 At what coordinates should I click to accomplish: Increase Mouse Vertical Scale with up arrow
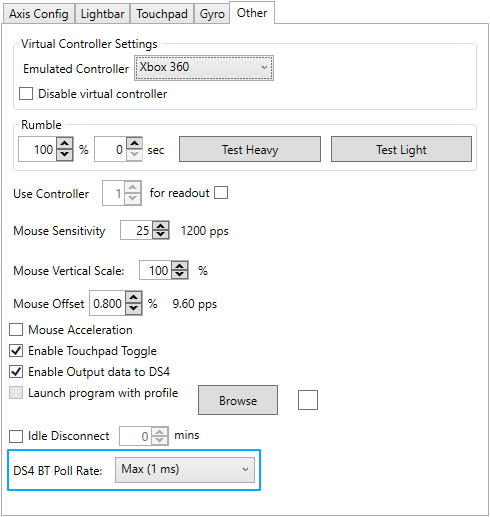pos(180,266)
